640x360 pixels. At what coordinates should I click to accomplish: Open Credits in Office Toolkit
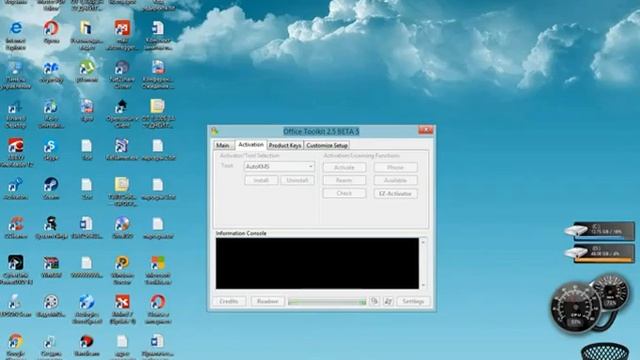tap(229, 301)
